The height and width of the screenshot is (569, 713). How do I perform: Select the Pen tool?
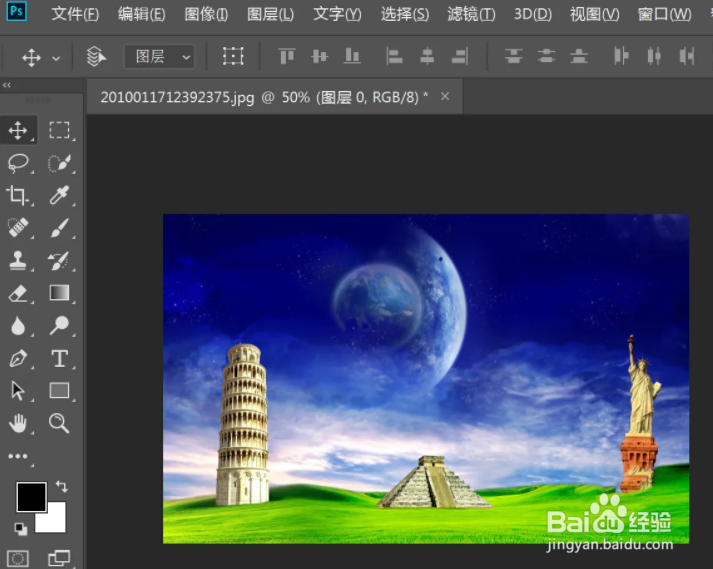(x=18, y=358)
